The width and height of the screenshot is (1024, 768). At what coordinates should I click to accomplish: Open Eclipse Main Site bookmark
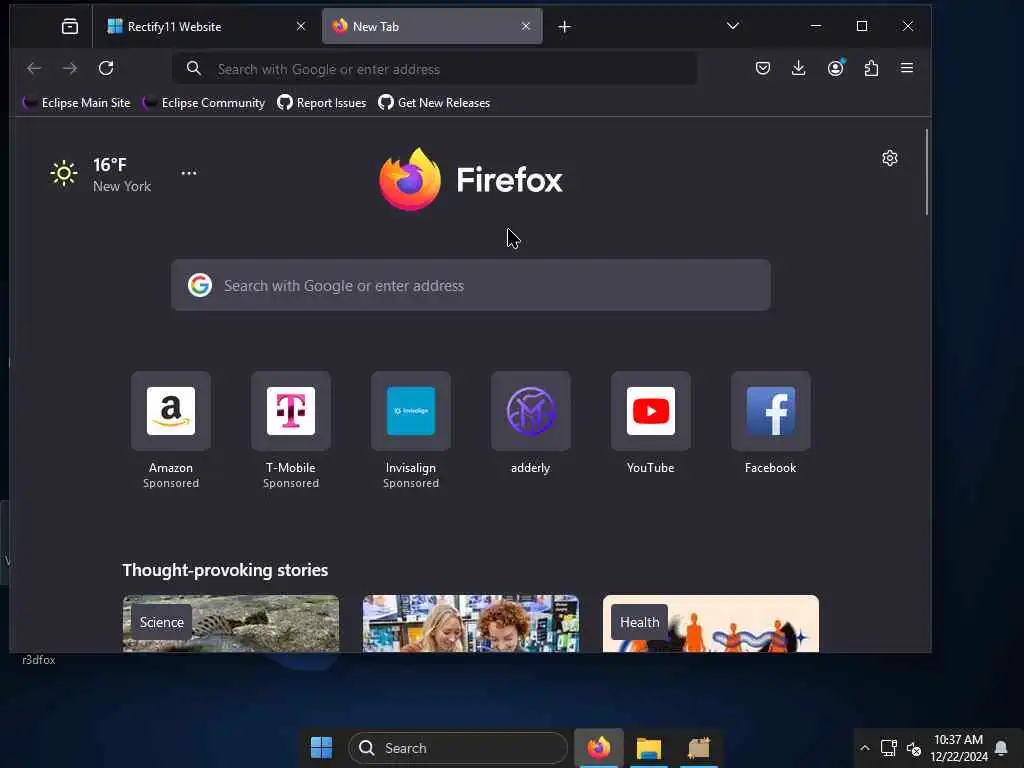tap(76, 103)
